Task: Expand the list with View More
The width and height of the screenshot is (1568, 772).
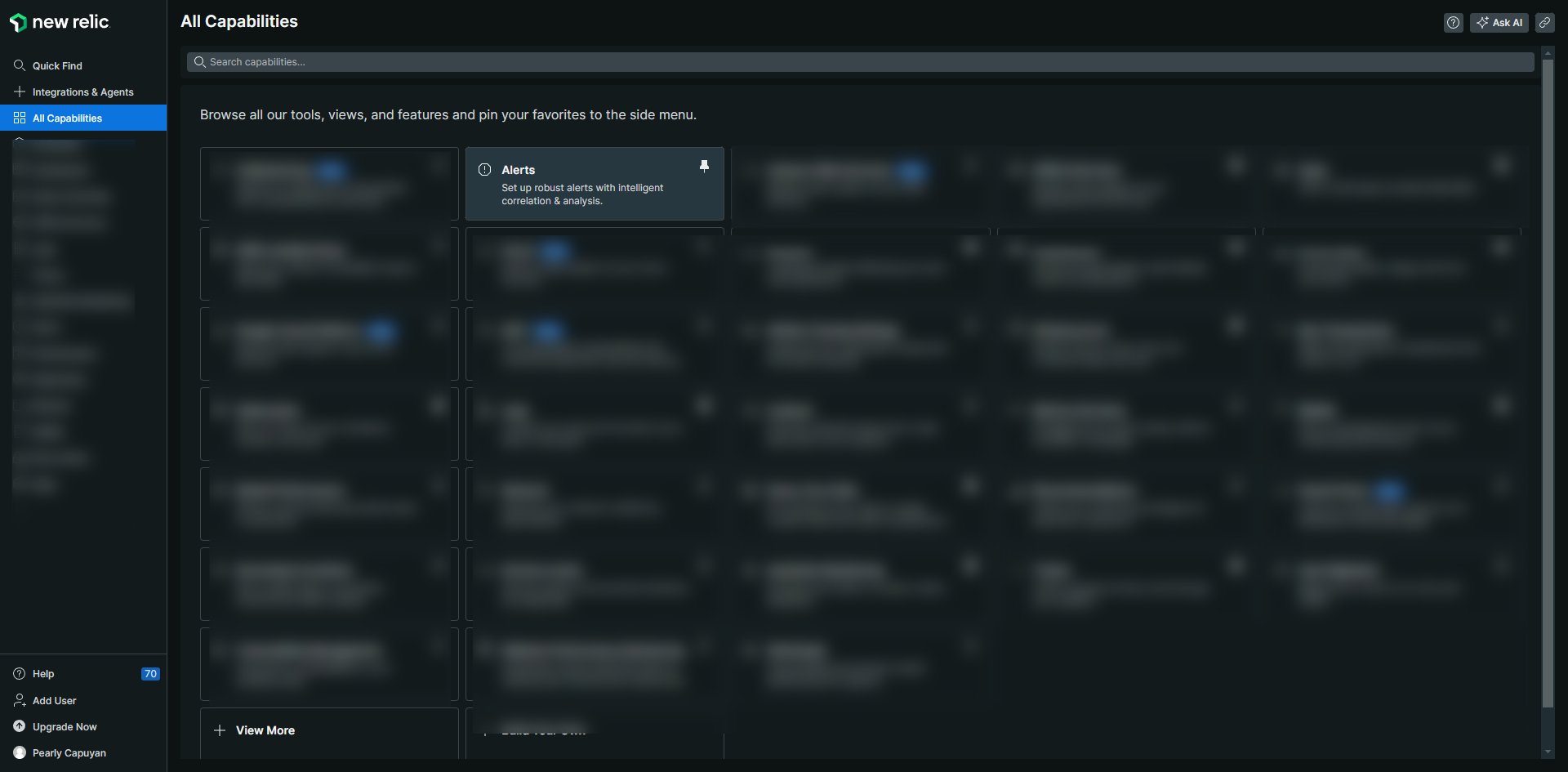Action: pyautogui.click(x=329, y=731)
